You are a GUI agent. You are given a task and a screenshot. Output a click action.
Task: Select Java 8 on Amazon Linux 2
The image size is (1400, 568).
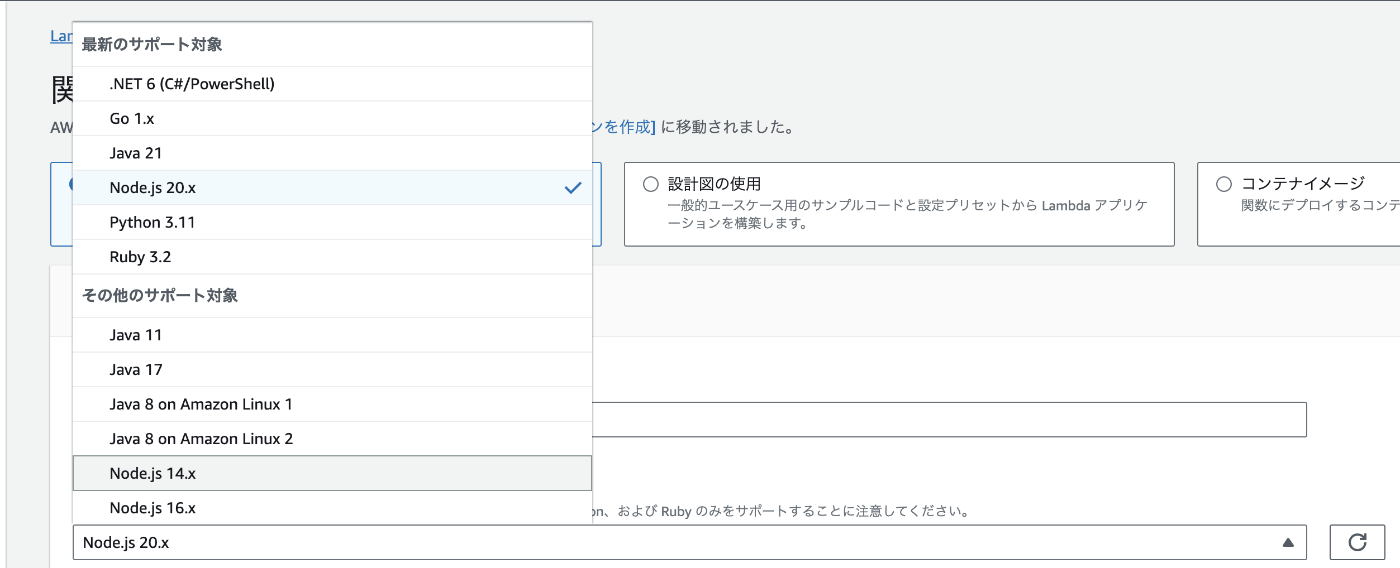coord(332,439)
